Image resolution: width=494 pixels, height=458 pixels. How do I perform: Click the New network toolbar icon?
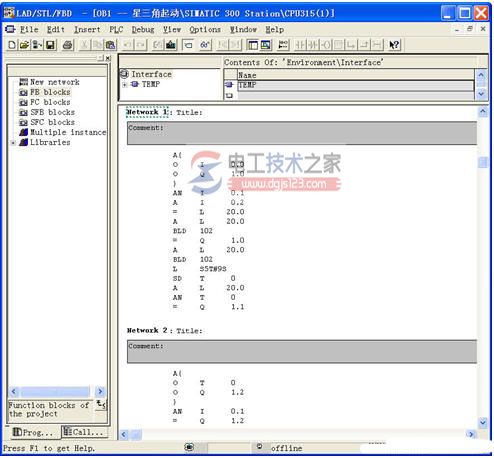pos(283,45)
